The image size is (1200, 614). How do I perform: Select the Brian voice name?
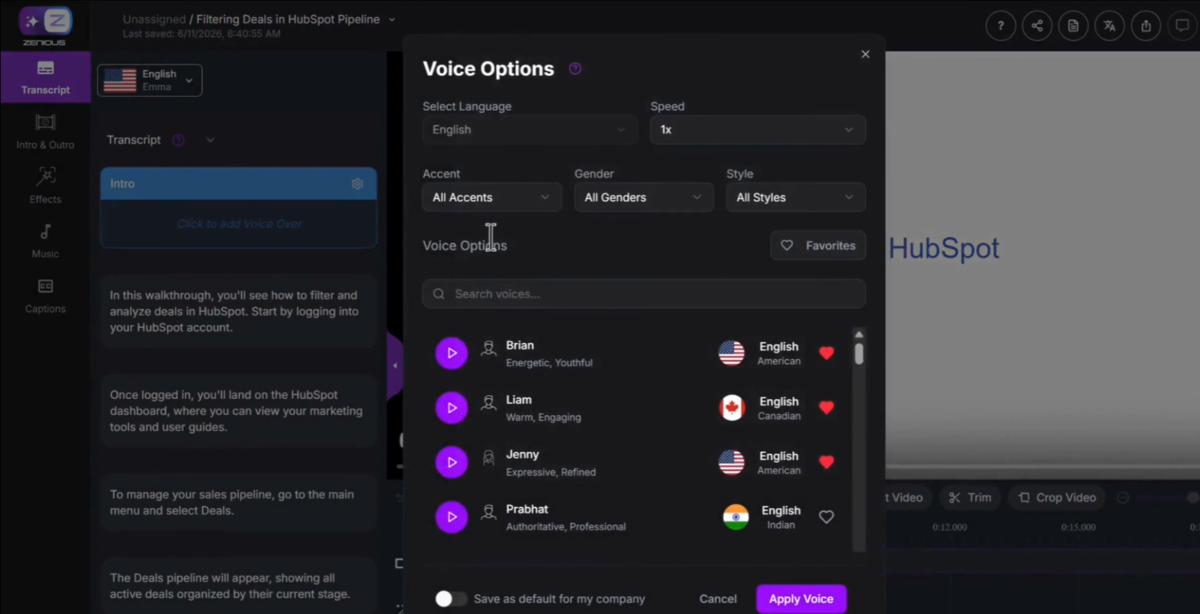[x=520, y=345]
